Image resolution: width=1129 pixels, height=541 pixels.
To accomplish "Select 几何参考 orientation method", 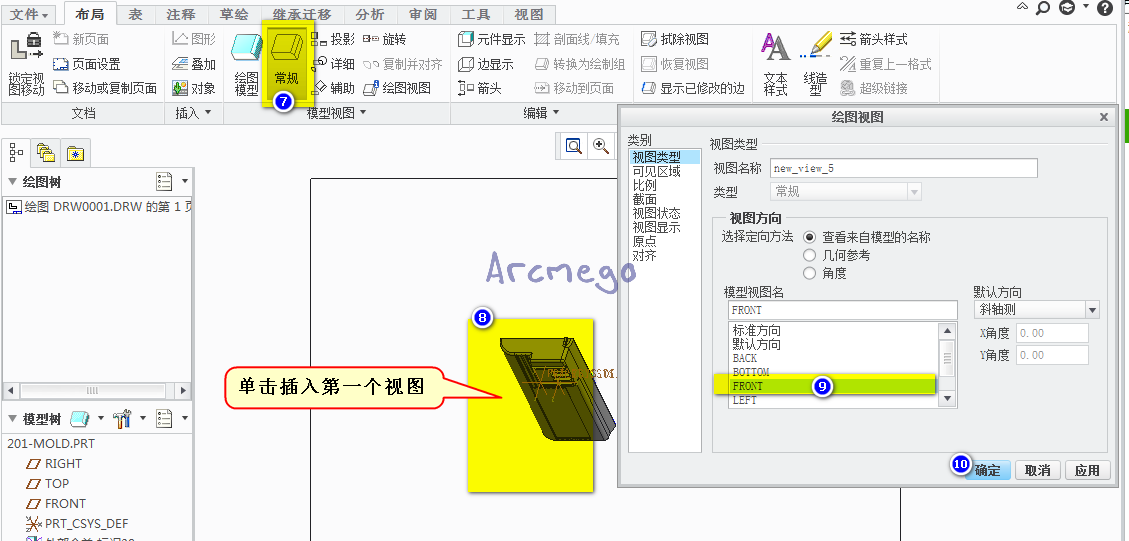I will click(809, 255).
